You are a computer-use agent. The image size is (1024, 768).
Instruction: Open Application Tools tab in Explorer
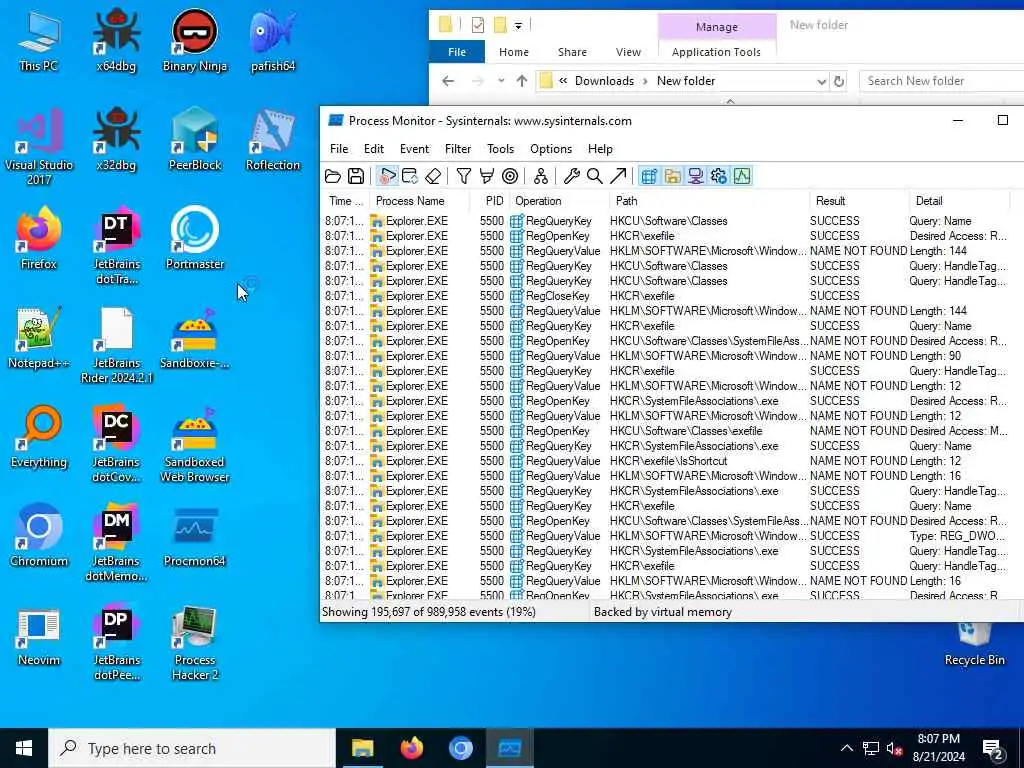tap(716, 52)
